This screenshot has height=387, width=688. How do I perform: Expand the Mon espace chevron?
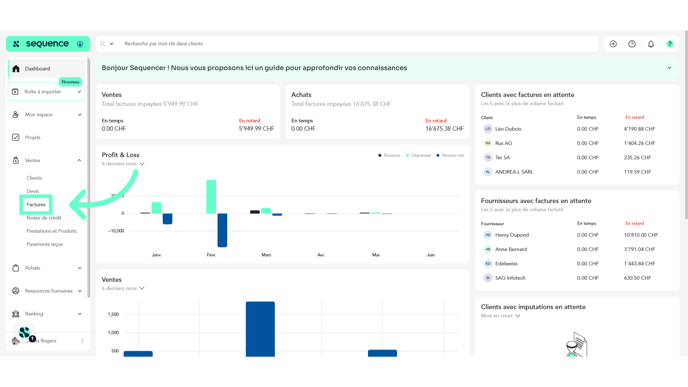point(79,115)
